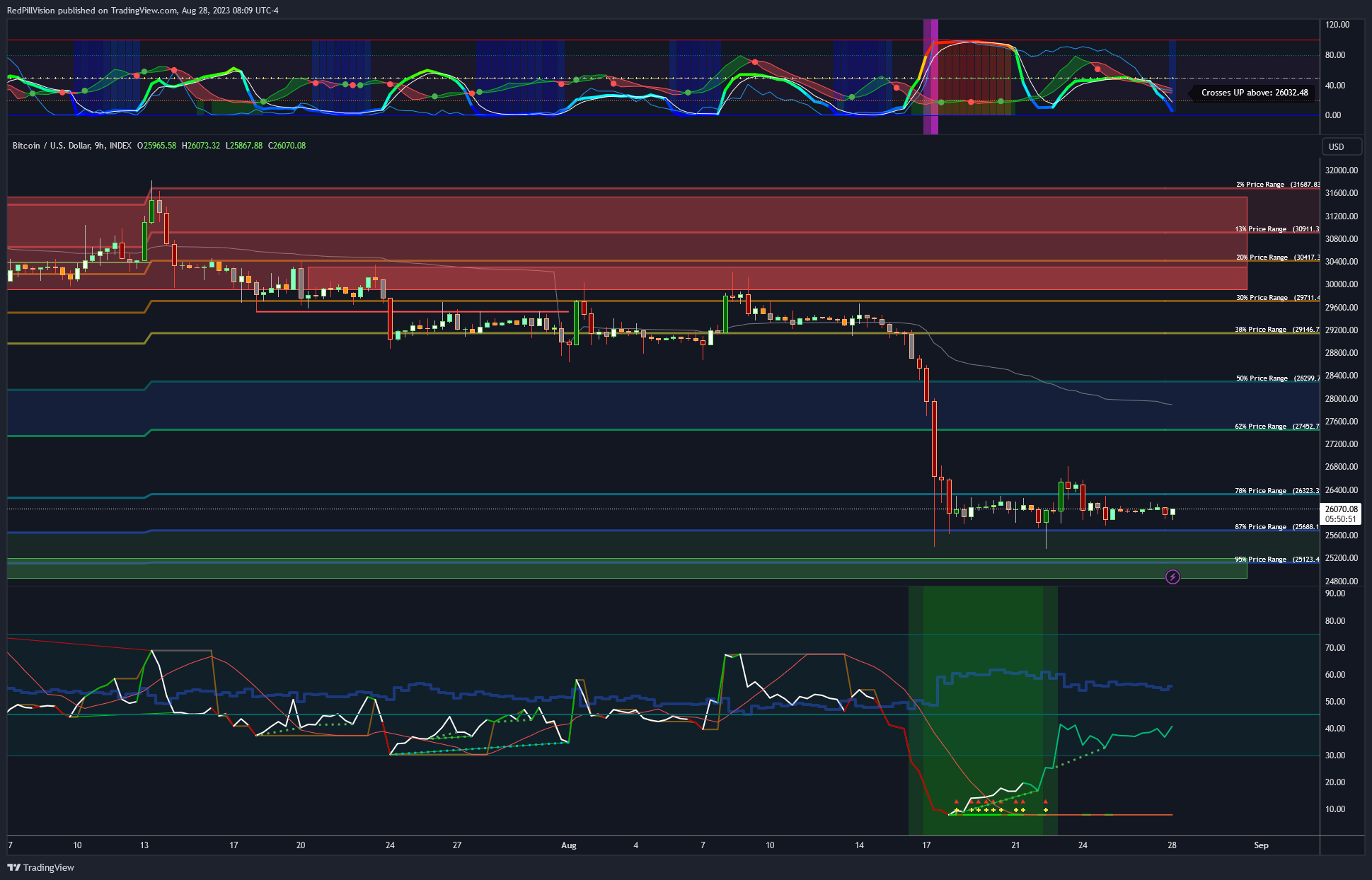Click the 24800.00 price axis tick
This screenshot has height=880, width=1372.
point(1342,581)
